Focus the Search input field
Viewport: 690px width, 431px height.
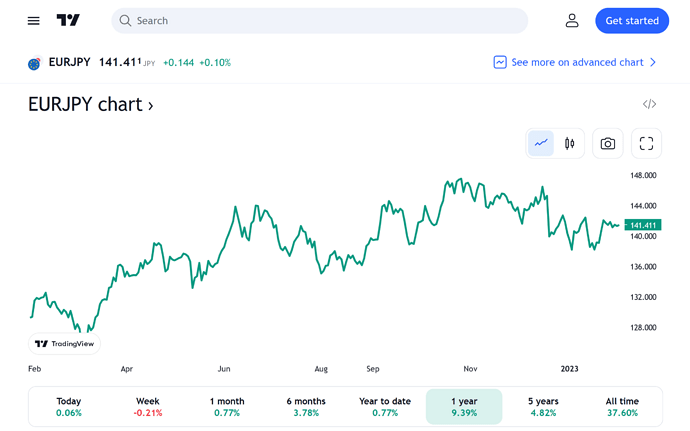pos(319,21)
